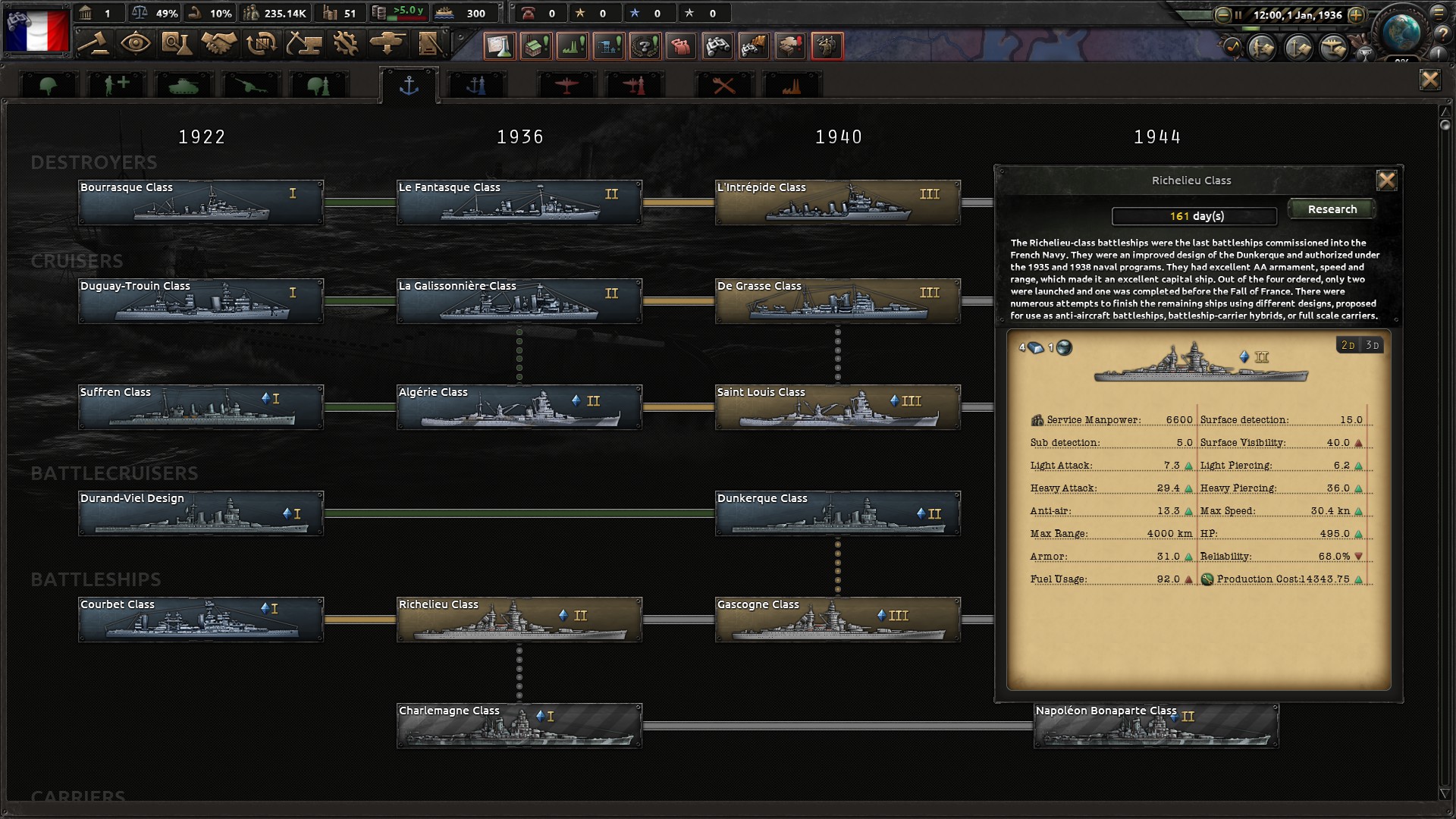Image resolution: width=1456 pixels, height=819 pixels.
Task: Open the game menu hamburger icon
Action: pos(1438,14)
